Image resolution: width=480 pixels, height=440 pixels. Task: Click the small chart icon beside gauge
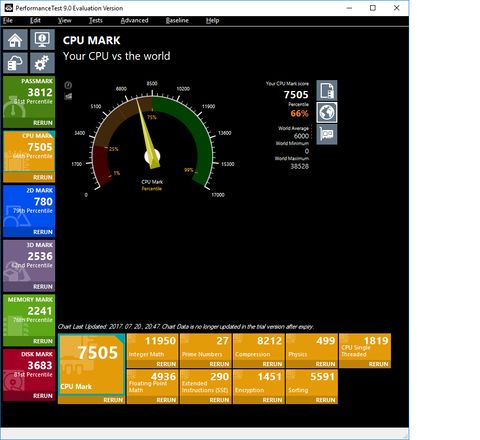[x=68, y=97]
